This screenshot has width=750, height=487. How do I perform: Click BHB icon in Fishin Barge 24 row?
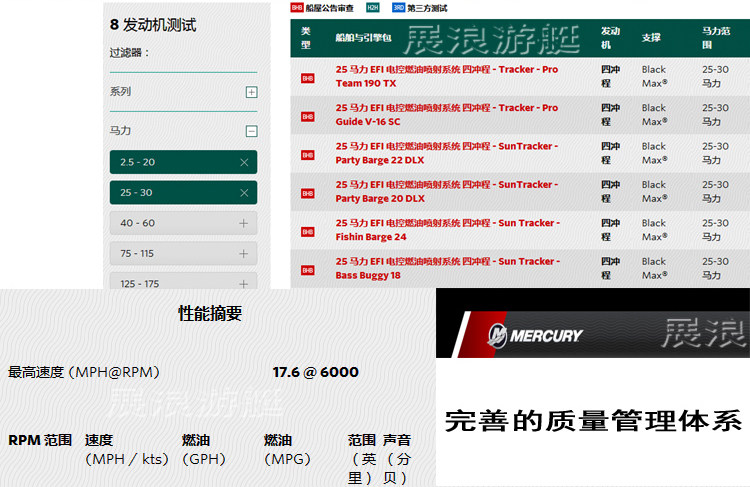tap(308, 232)
